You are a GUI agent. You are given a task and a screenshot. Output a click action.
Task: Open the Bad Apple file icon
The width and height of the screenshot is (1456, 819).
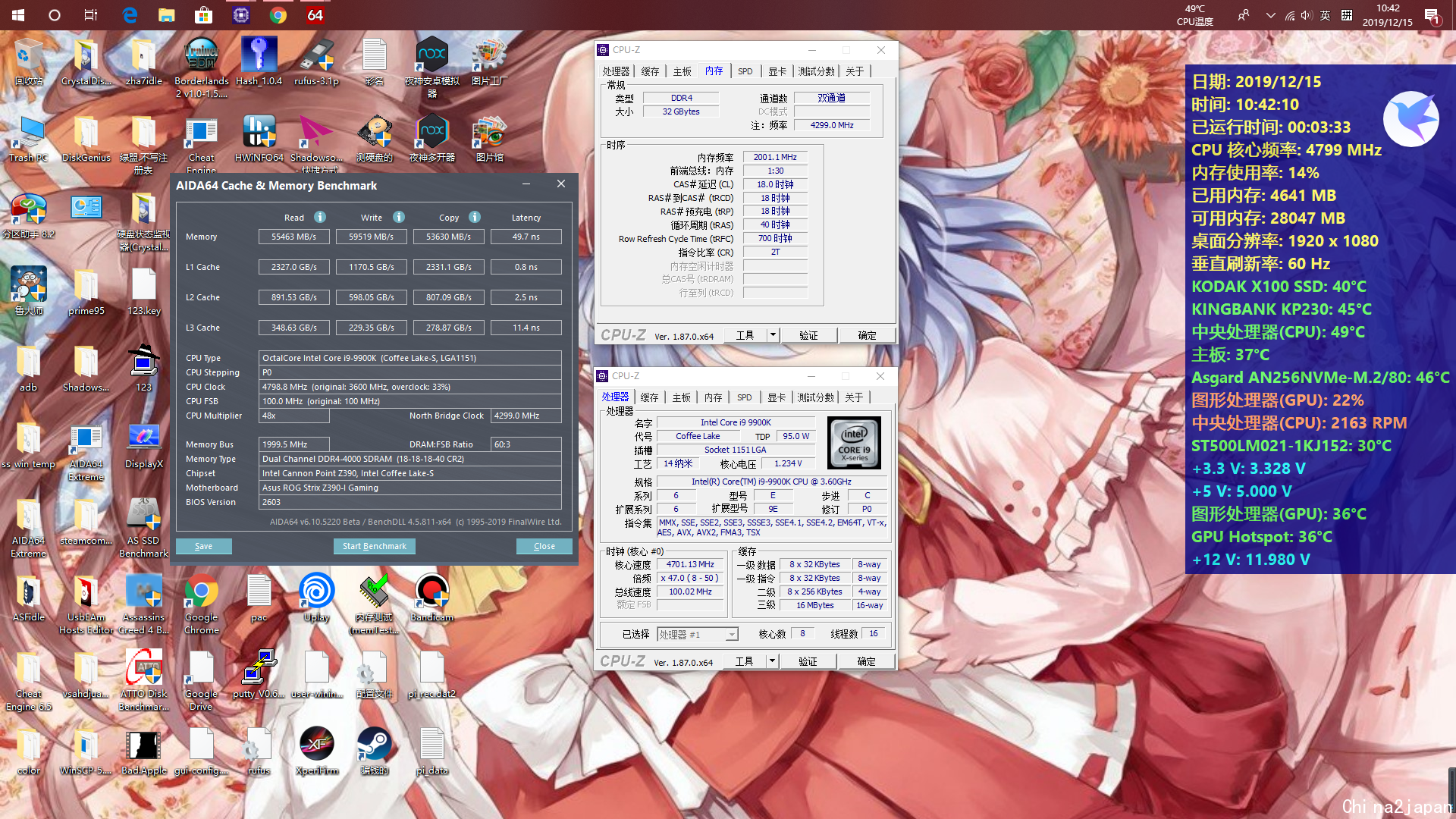coord(143,752)
